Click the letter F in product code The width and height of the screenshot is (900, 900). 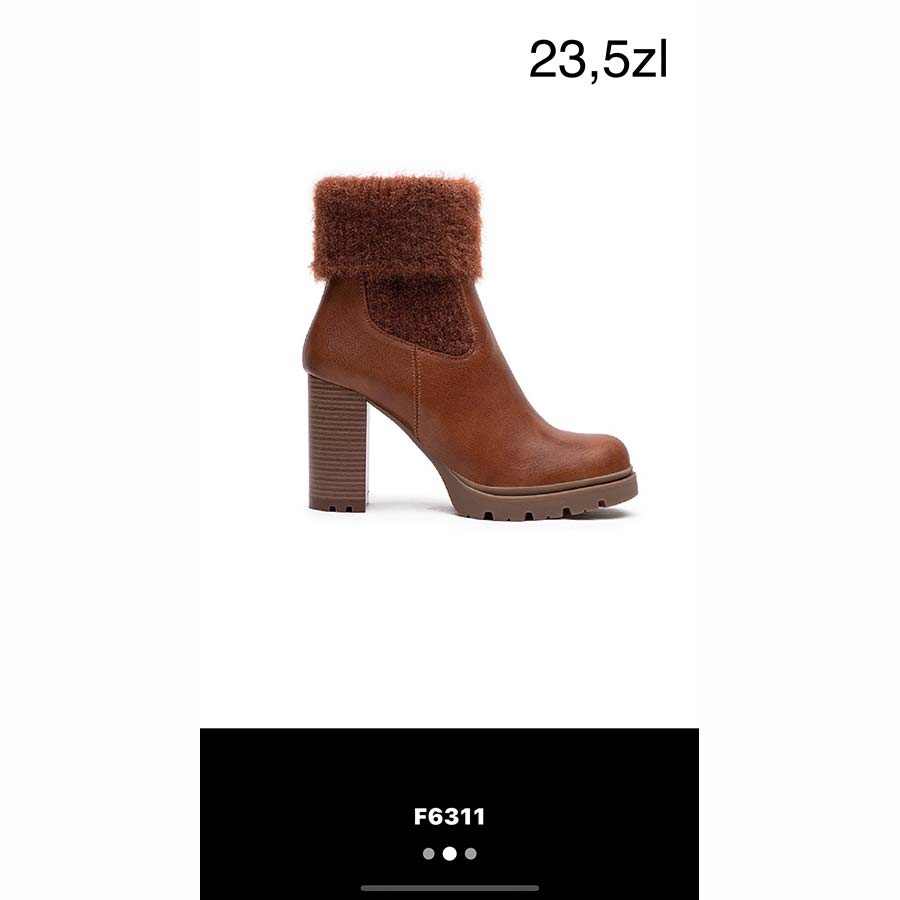coord(420,816)
